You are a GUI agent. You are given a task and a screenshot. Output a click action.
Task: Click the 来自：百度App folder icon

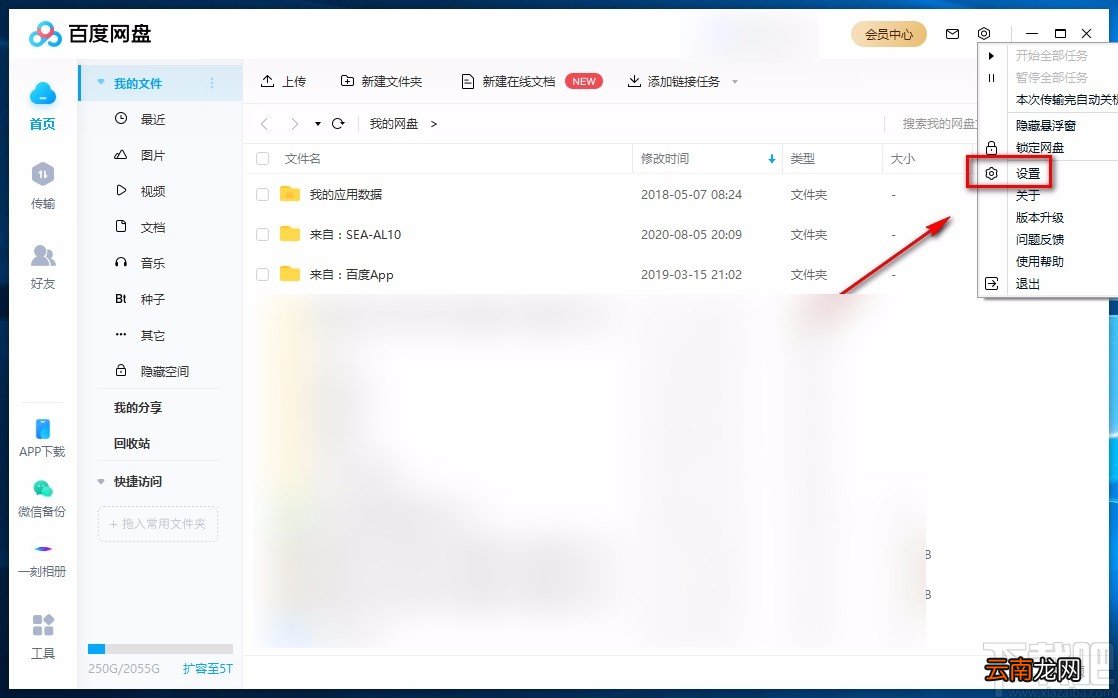pyautogui.click(x=289, y=274)
